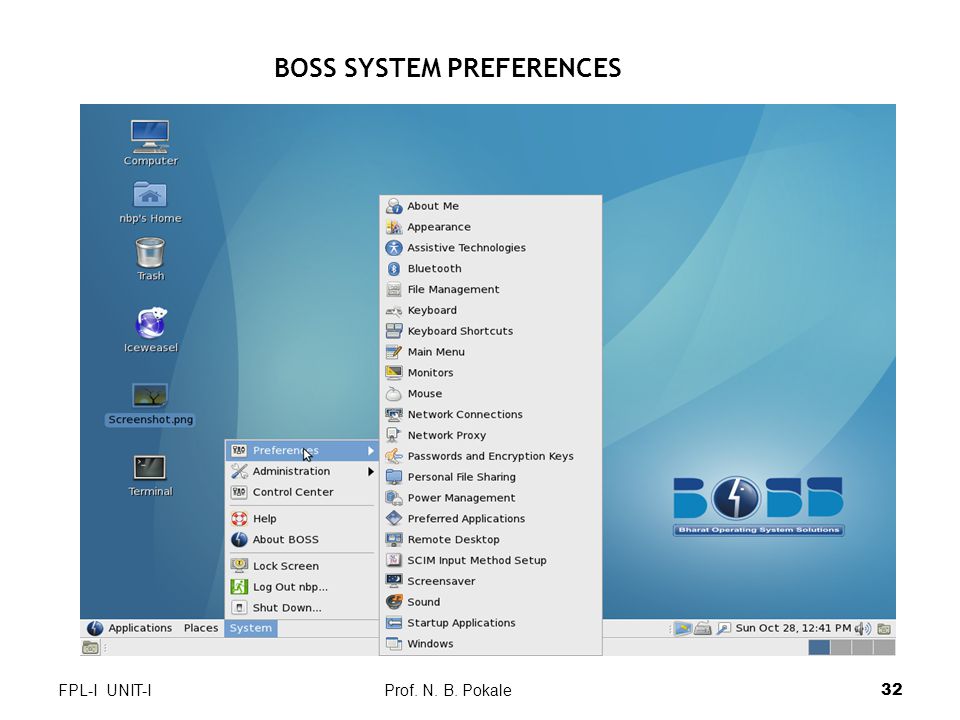Open the Places panel menu
This screenshot has width=960, height=720.
click(201, 628)
